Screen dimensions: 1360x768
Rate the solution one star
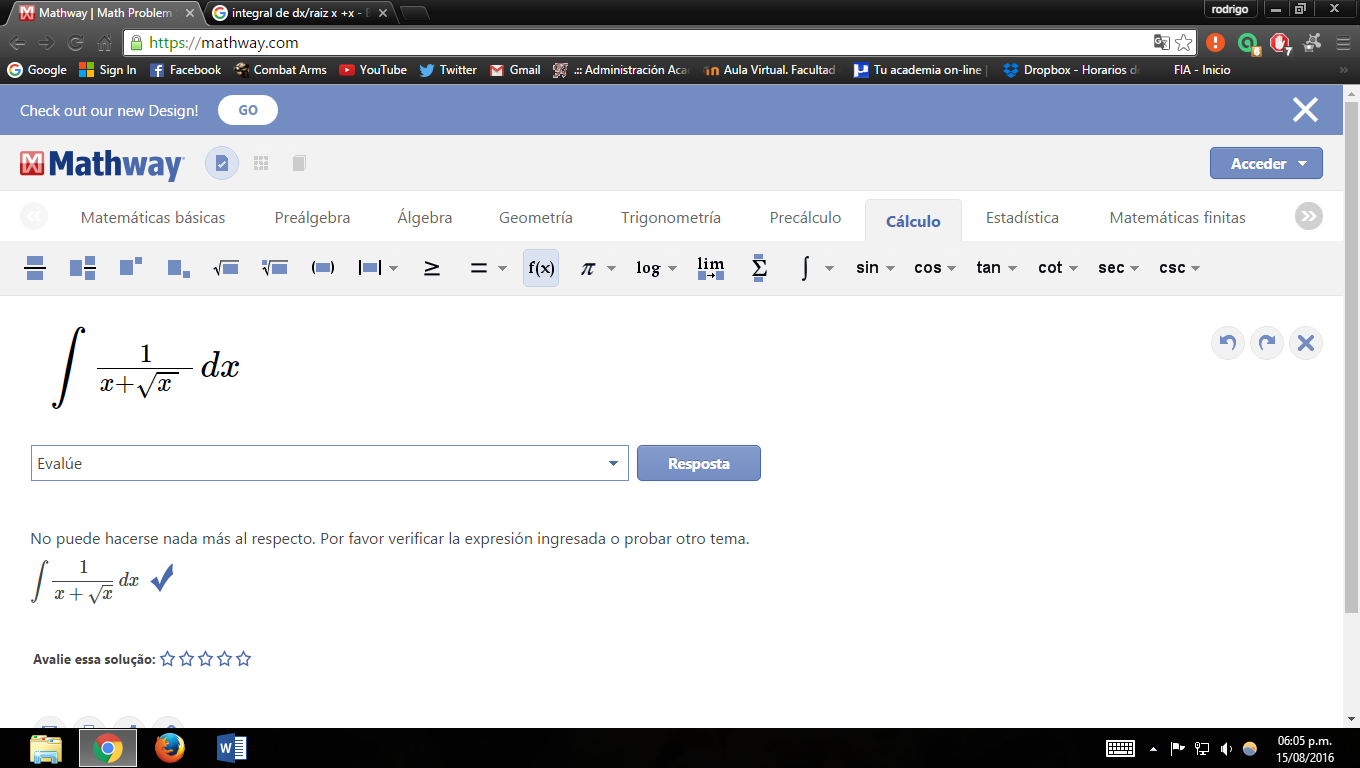pyautogui.click(x=168, y=659)
